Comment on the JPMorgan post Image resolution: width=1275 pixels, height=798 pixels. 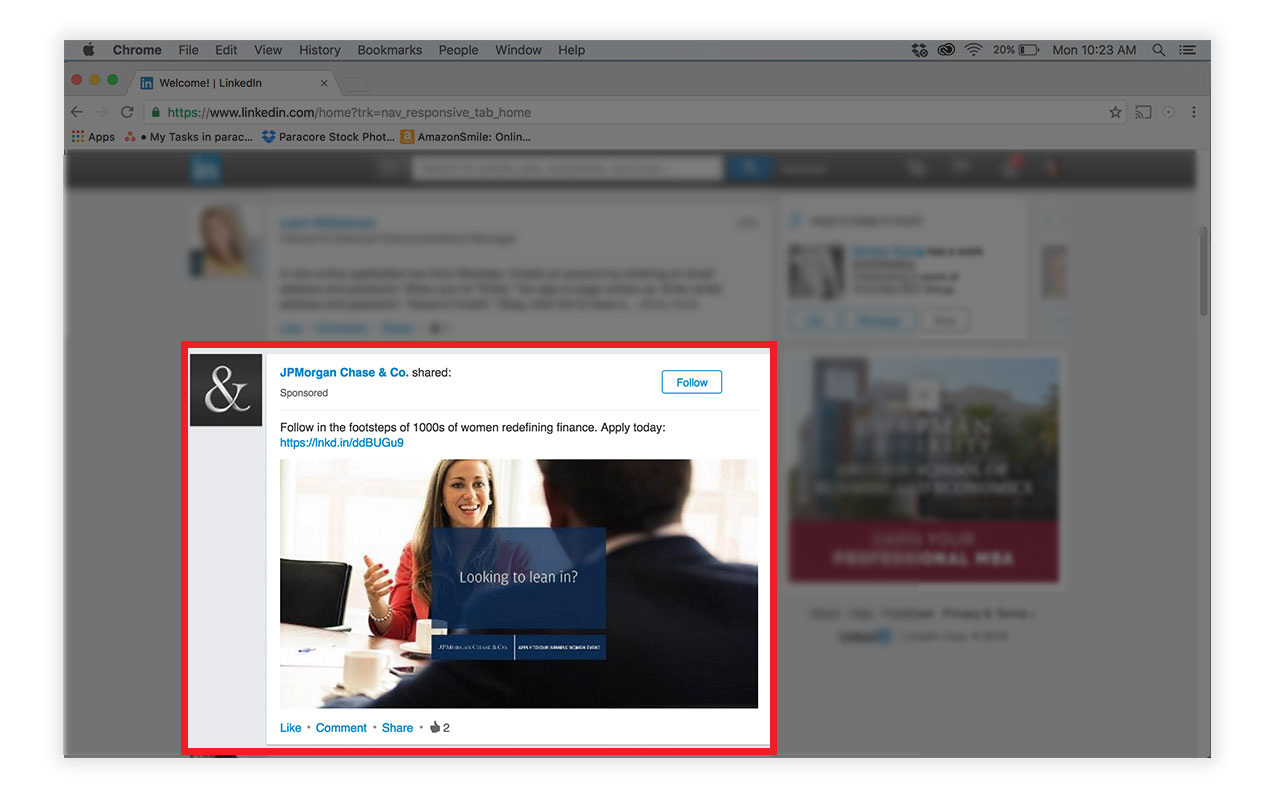tap(341, 728)
